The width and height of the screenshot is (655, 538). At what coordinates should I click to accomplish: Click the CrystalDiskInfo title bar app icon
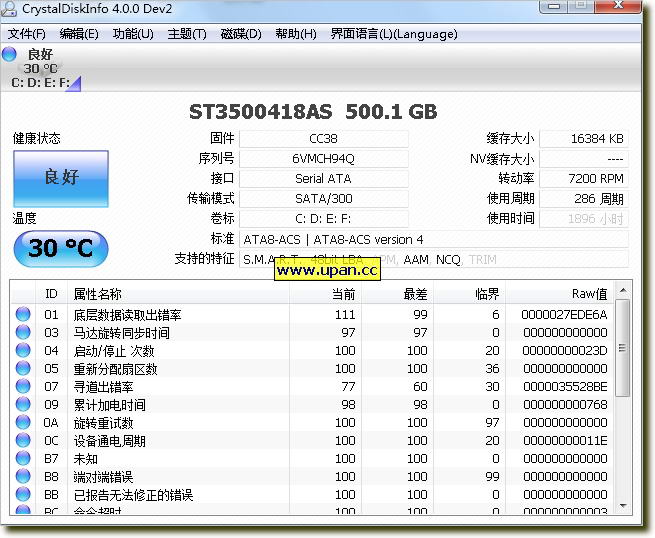point(9,8)
